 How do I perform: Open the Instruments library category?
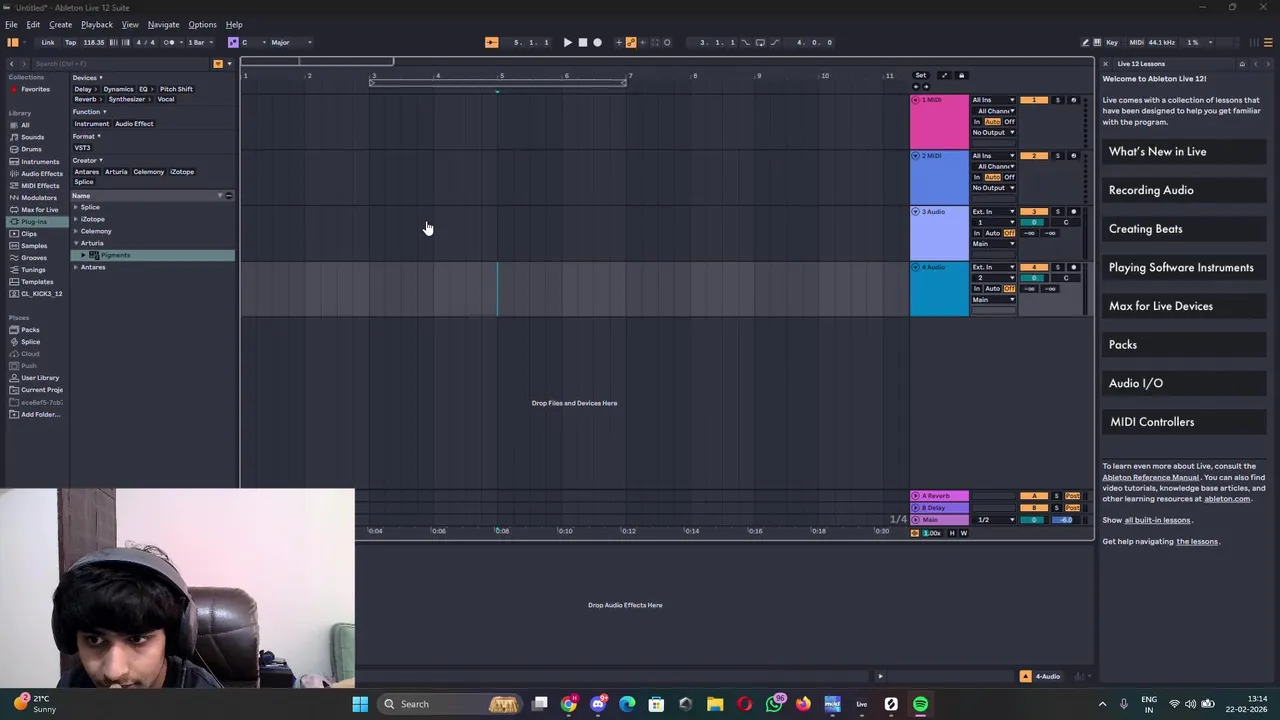tap(40, 161)
